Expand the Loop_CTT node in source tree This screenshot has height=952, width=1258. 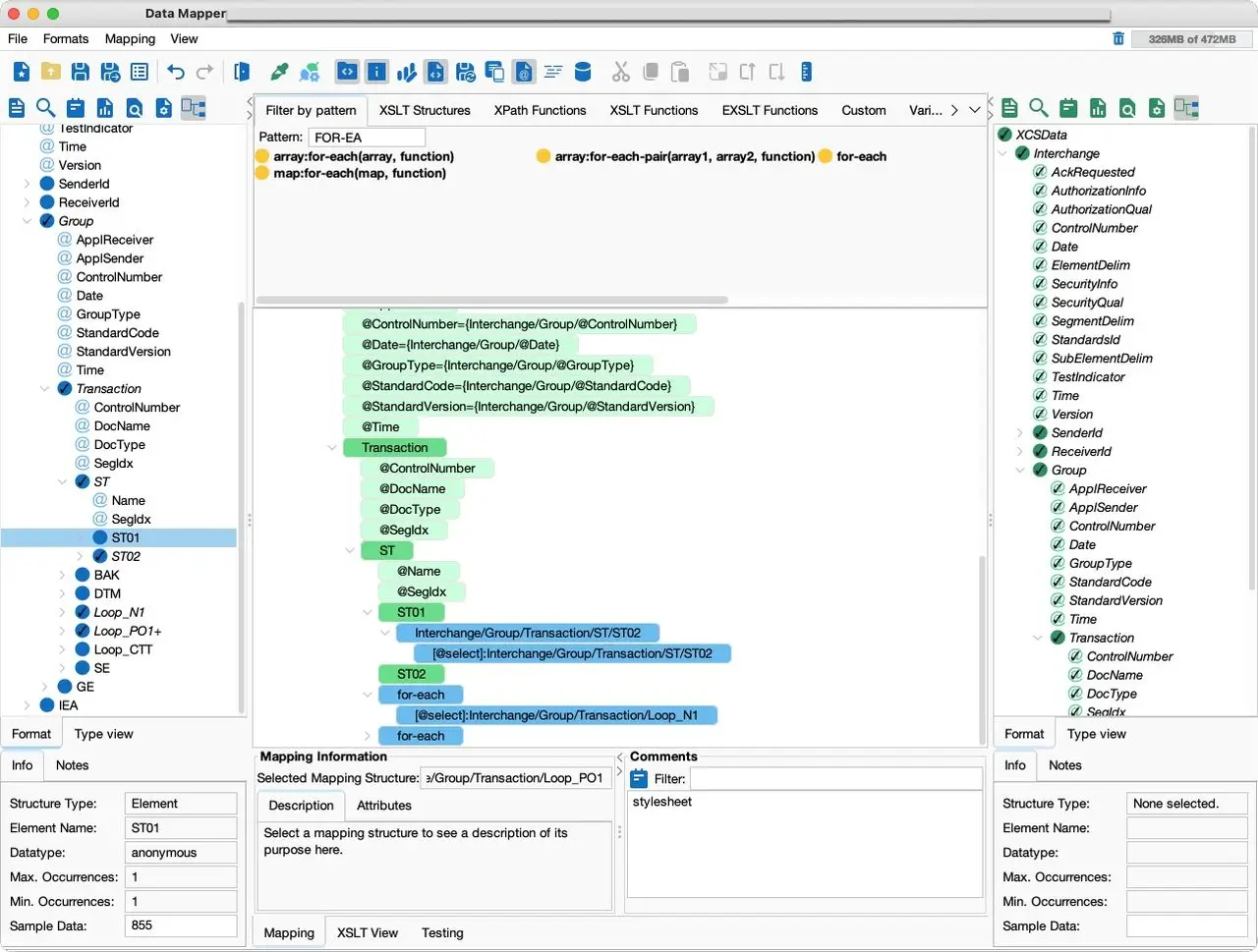point(62,649)
